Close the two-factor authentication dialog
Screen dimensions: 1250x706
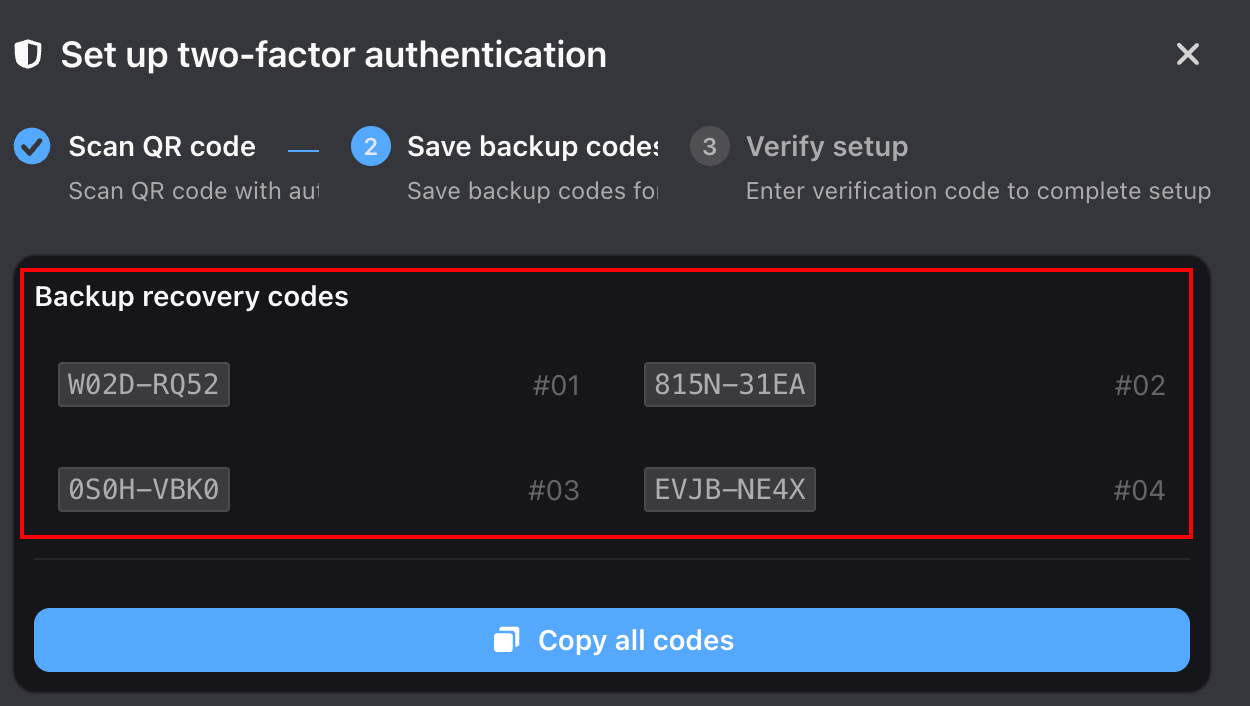(x=1187, y=54)
